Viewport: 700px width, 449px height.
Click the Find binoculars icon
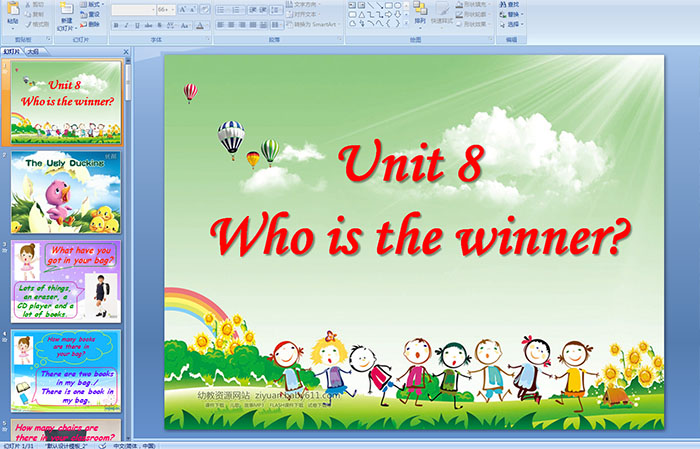pos(503,4)
